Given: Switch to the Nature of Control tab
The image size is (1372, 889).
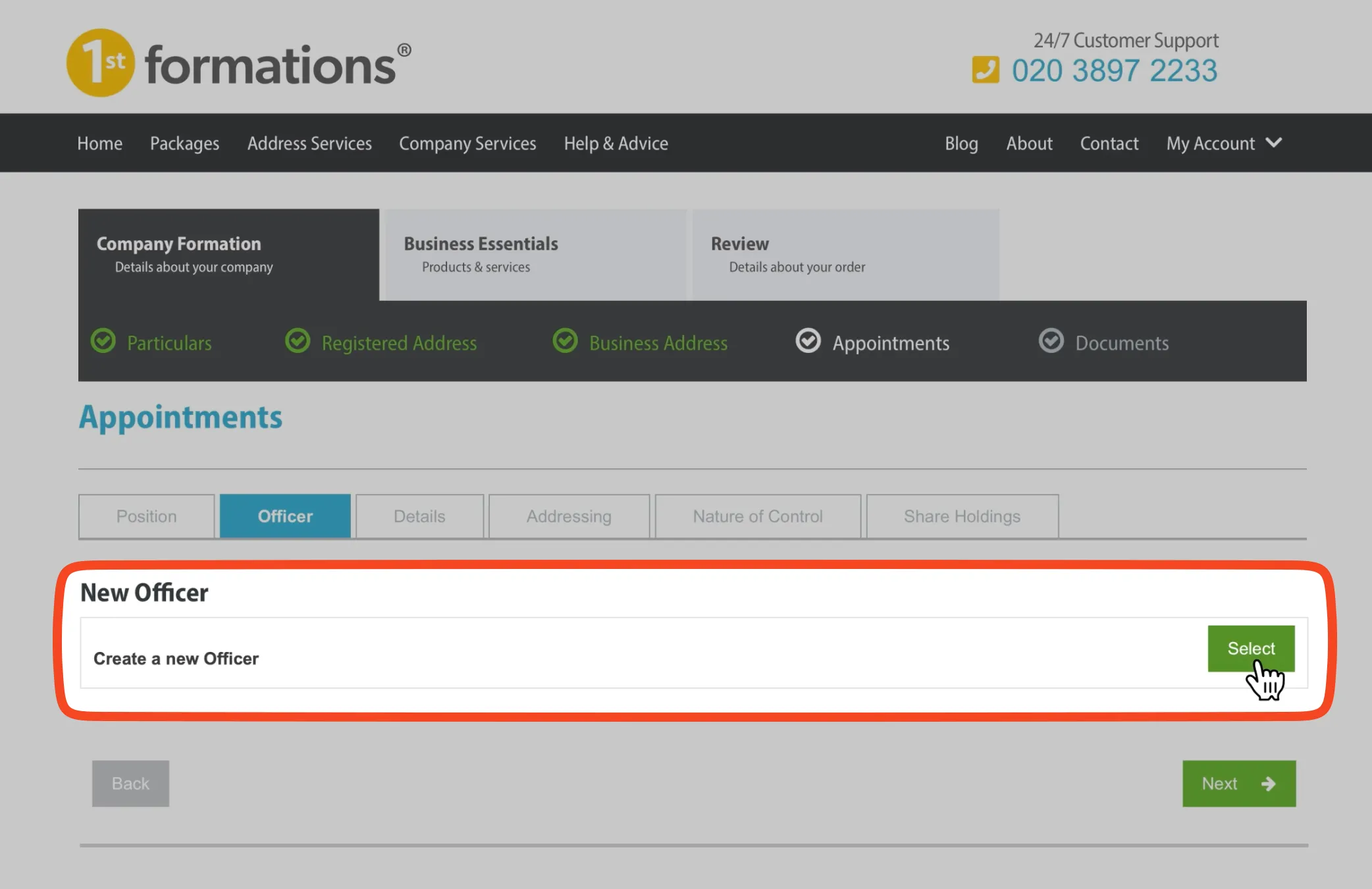Looking at the screenshot, I should click(757, 516).
